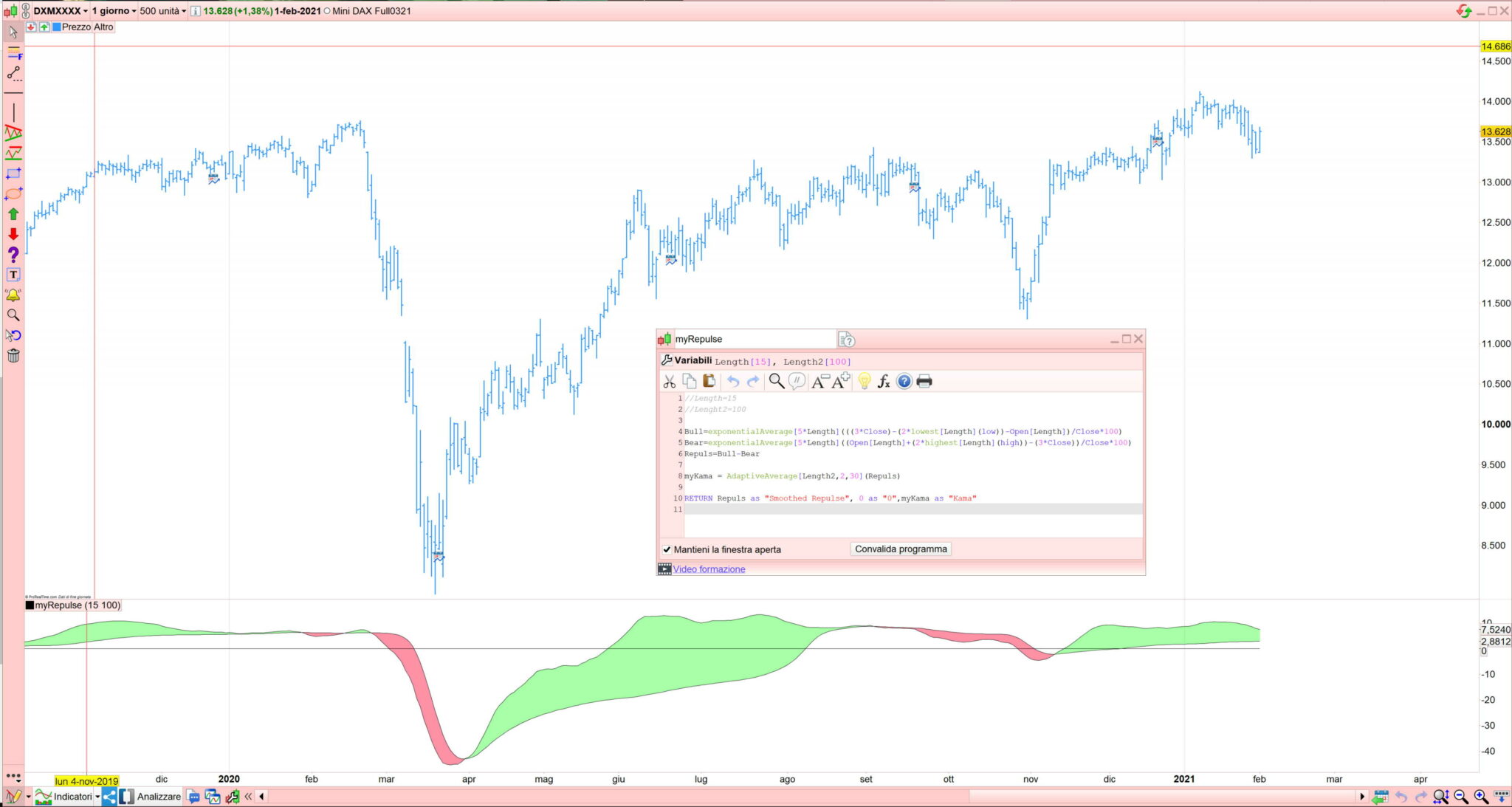
Task: Click the green arrow price panel toggle
Action: click(x=44, y=27)
